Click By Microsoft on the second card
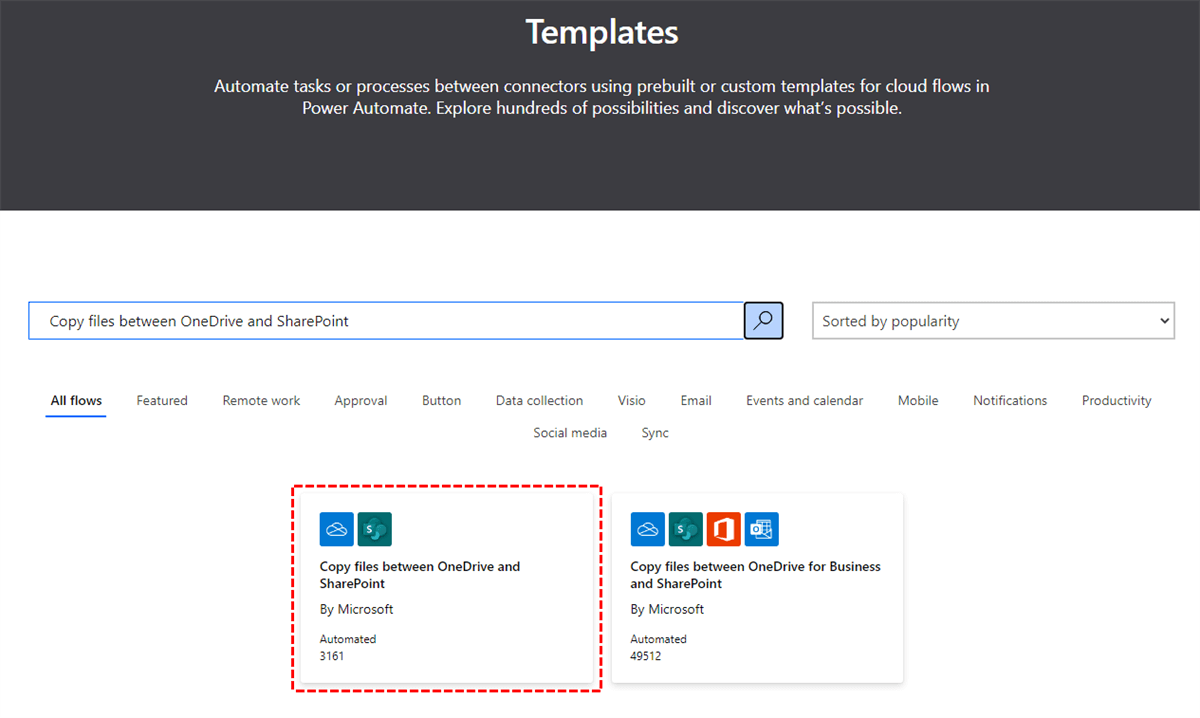 tap(668, 609)
